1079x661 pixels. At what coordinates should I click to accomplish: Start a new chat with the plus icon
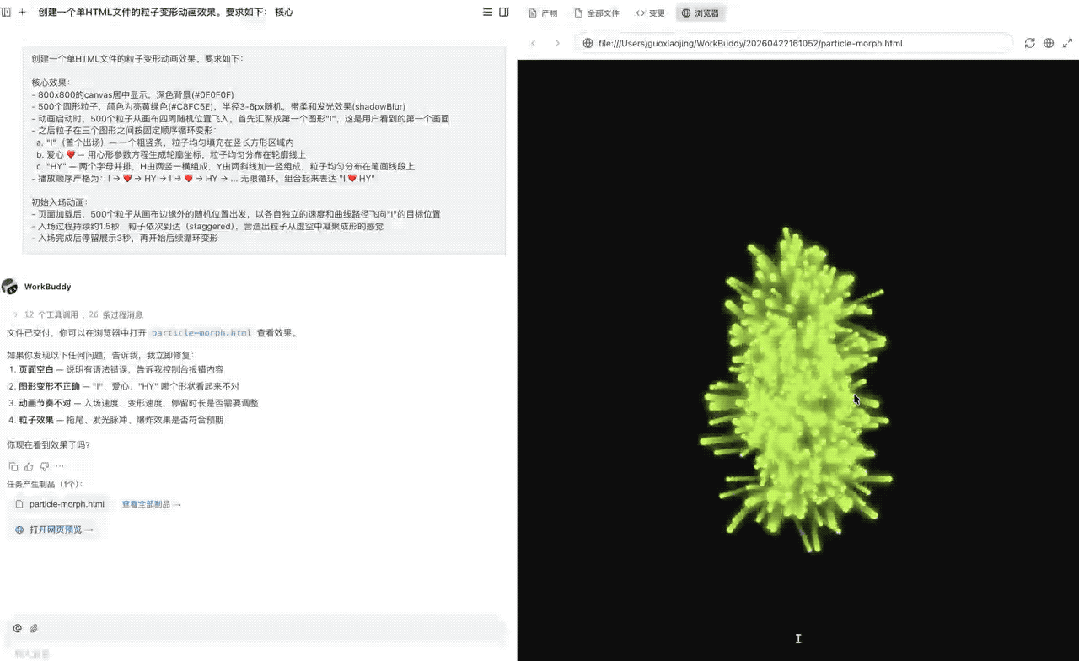tap(22, 12)
